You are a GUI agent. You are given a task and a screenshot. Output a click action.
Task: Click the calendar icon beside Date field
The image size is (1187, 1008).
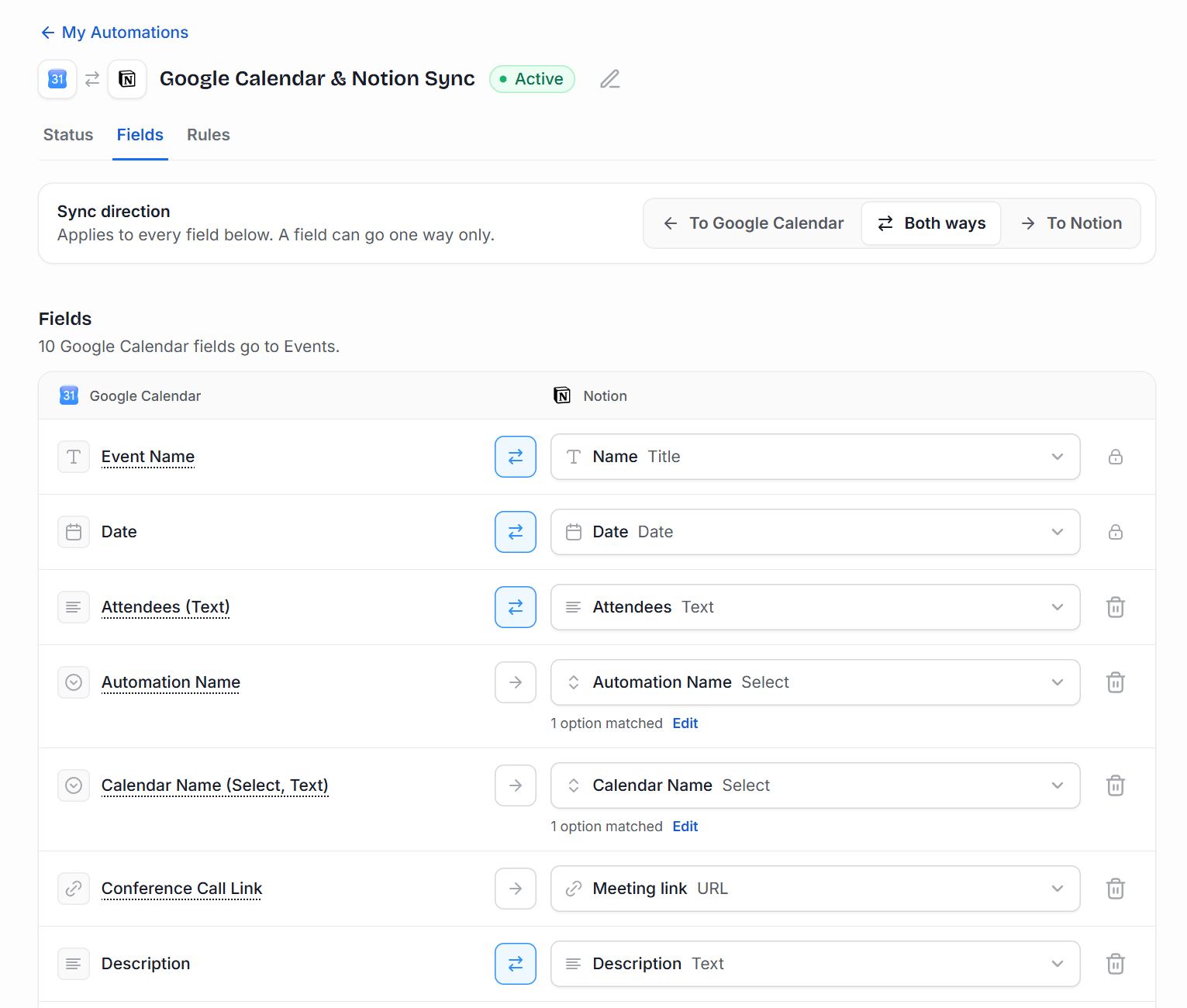coord(74,532)
